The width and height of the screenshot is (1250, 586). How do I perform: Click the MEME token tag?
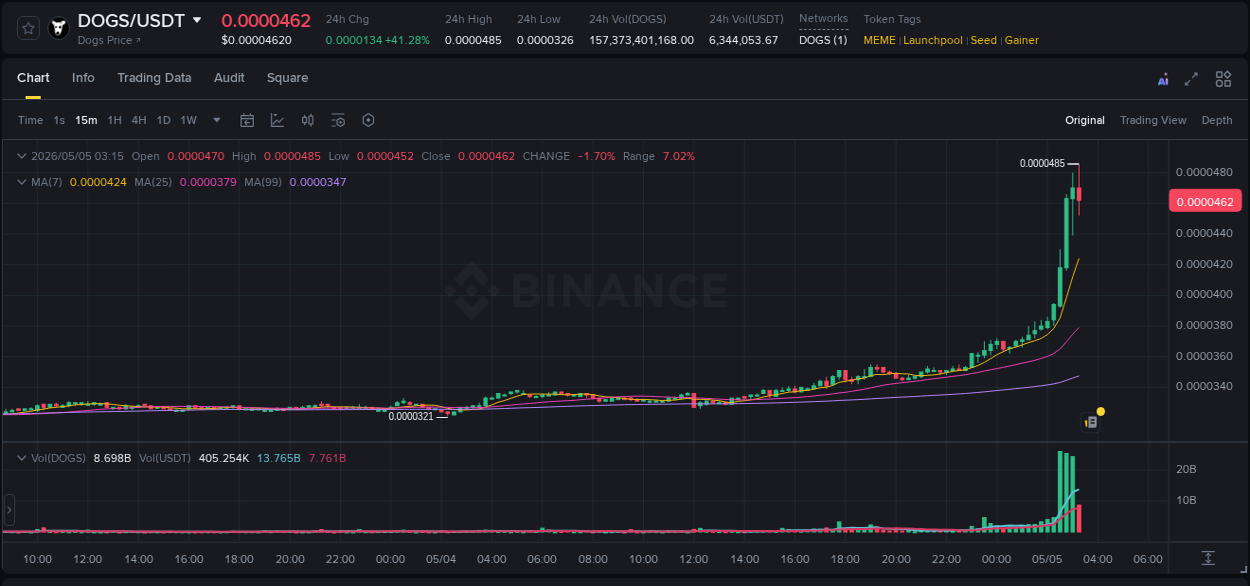point(879,40)
